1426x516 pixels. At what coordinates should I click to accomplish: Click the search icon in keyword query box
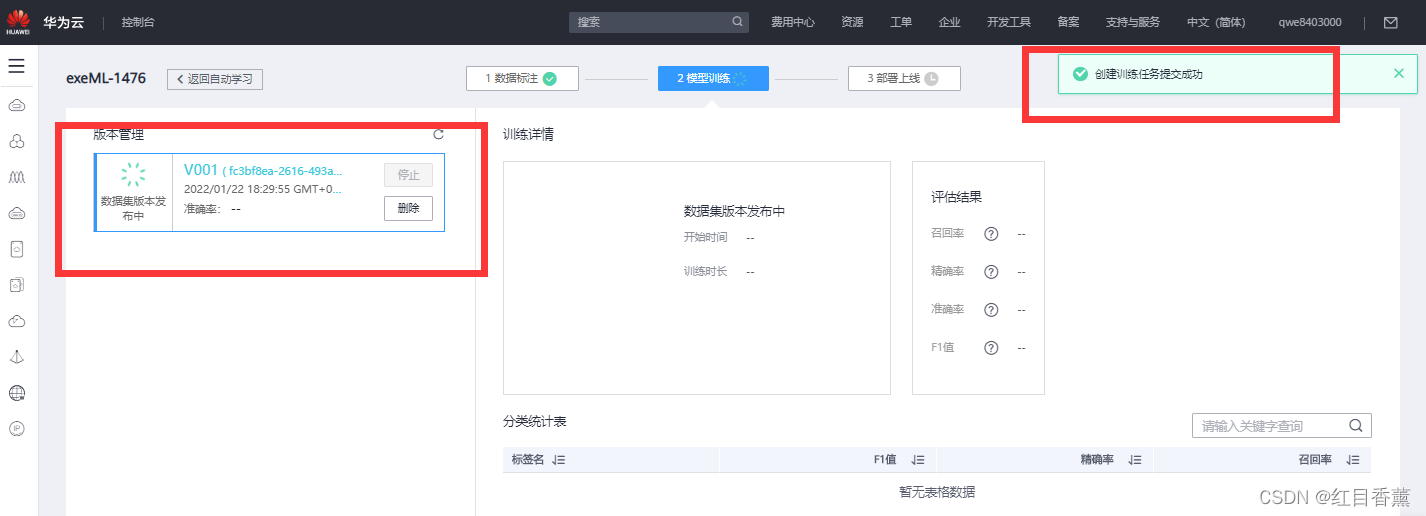tap(1356, 425)
